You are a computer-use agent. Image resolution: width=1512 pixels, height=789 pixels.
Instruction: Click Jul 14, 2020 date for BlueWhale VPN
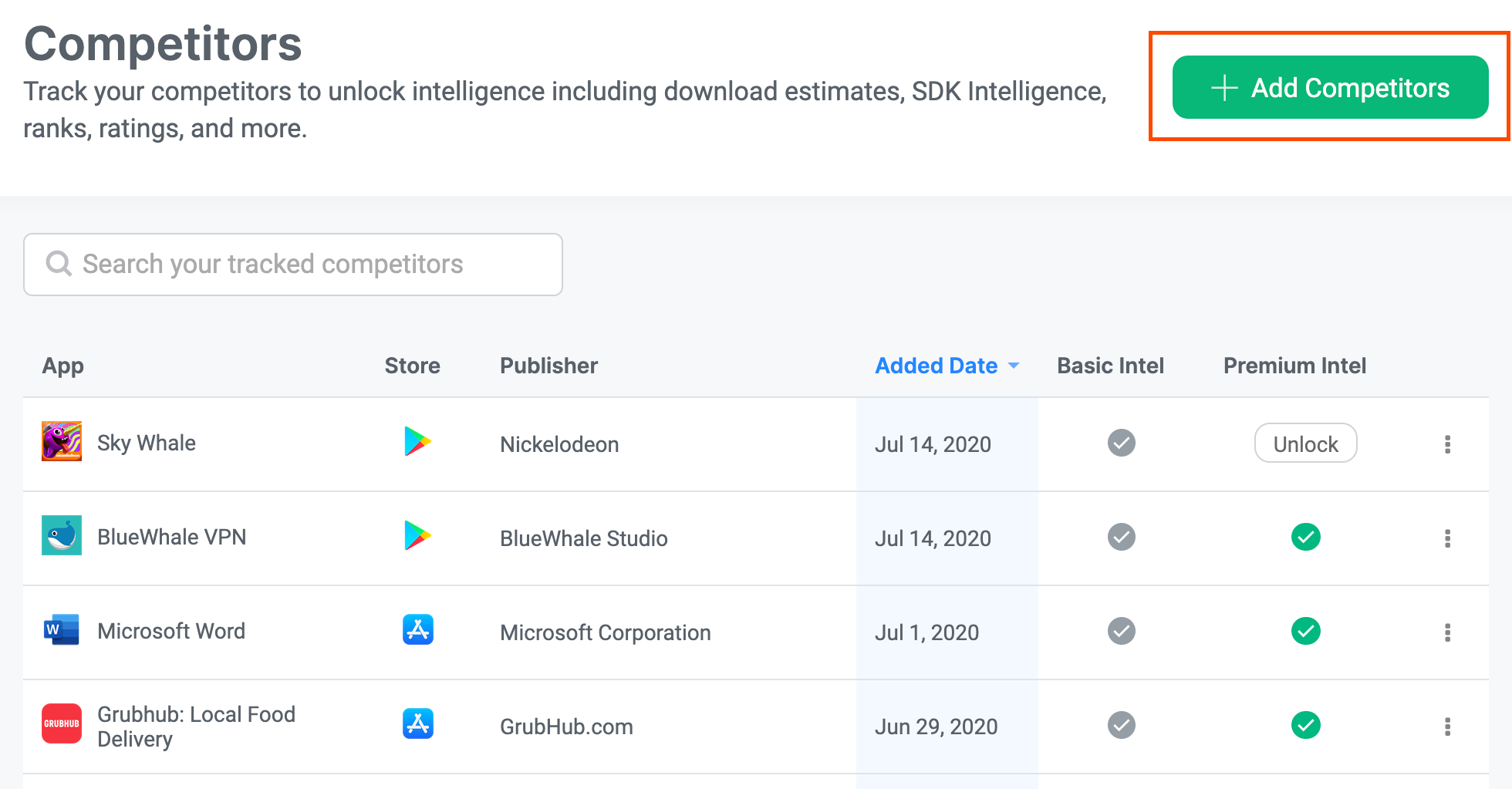pos(933,538)
